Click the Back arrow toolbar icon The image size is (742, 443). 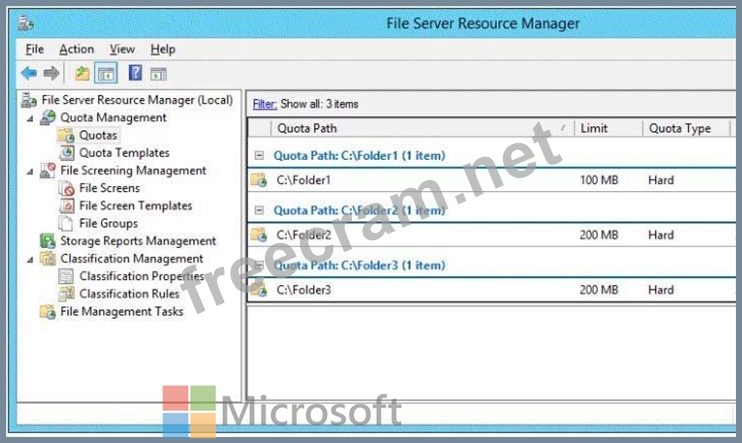pyautogui.click(x=29, y=73)
